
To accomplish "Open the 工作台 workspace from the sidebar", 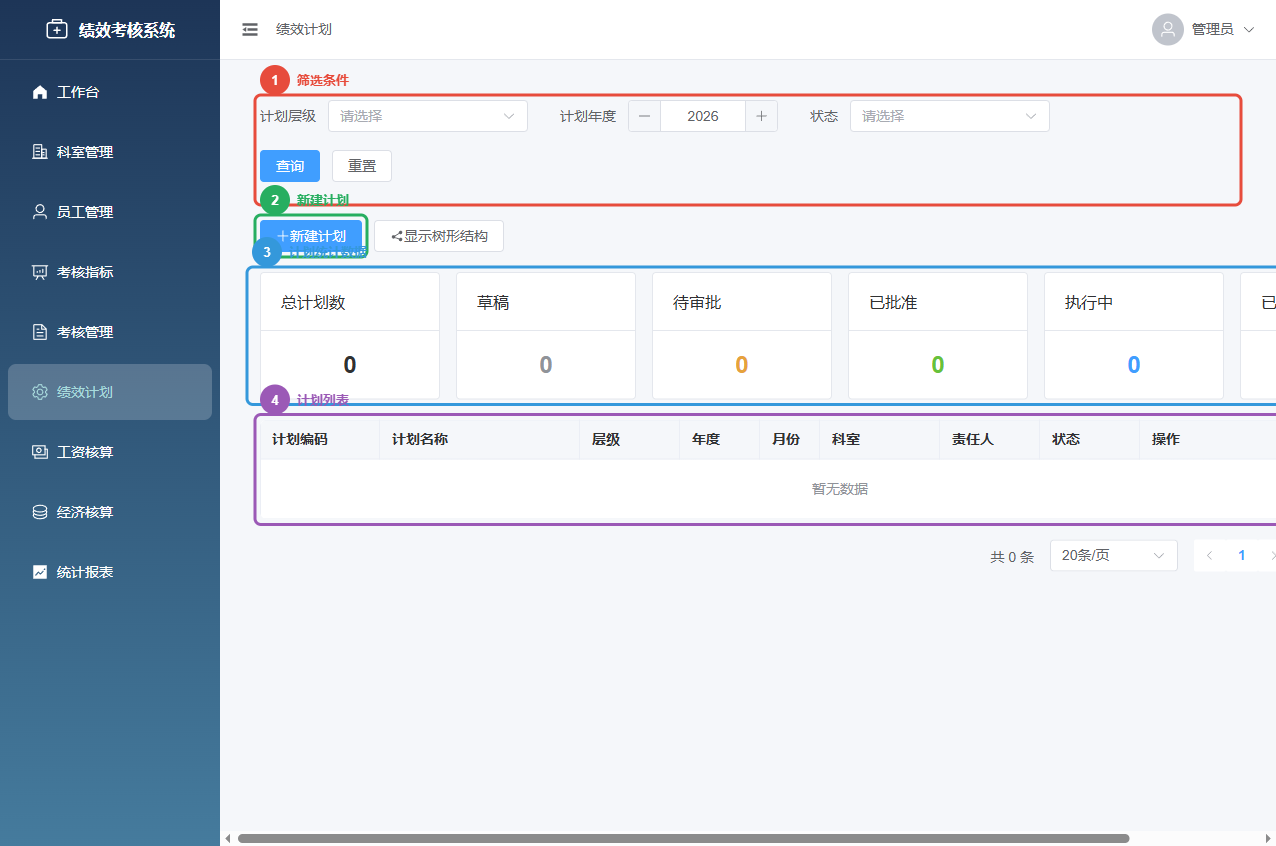I will [x=83, y=91].
